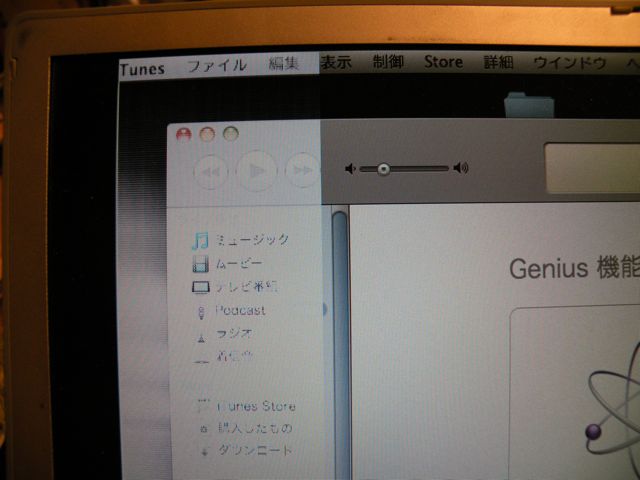This screenshot has height=480, width=640.
Task: Open the 編集 menu
Action: (x=283, y=63)
